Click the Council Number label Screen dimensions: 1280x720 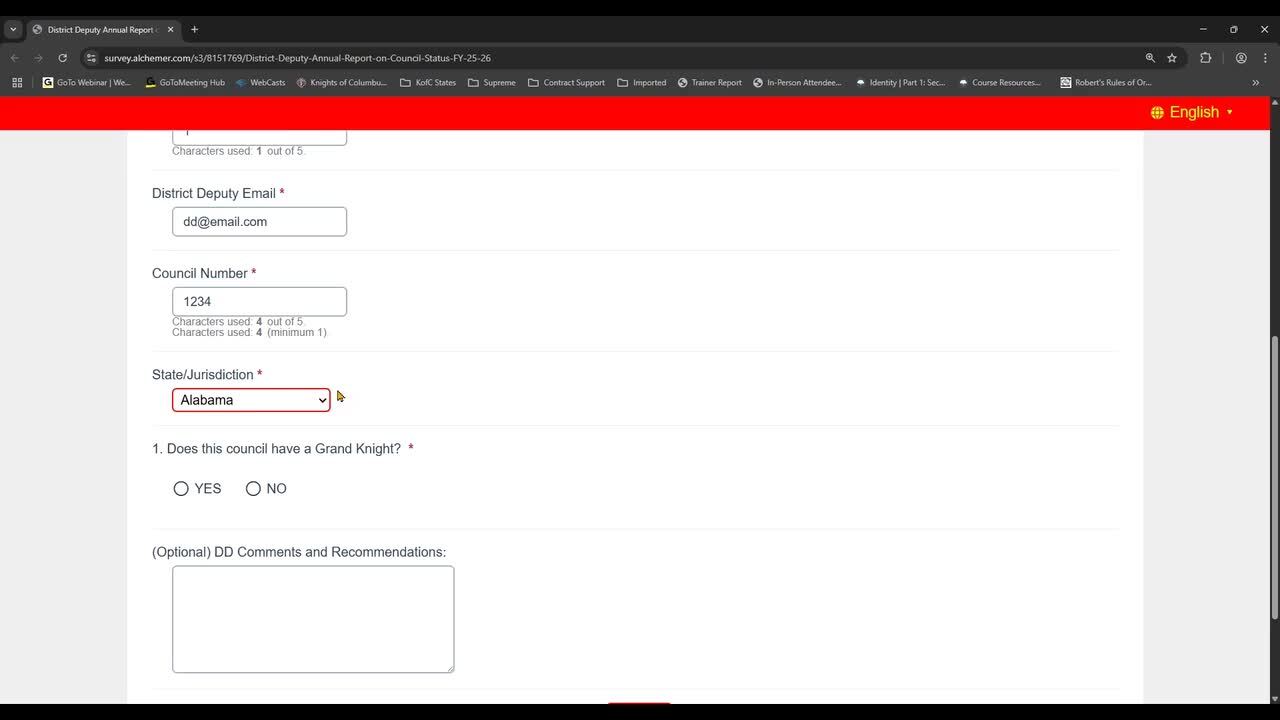tap(200, 273)
